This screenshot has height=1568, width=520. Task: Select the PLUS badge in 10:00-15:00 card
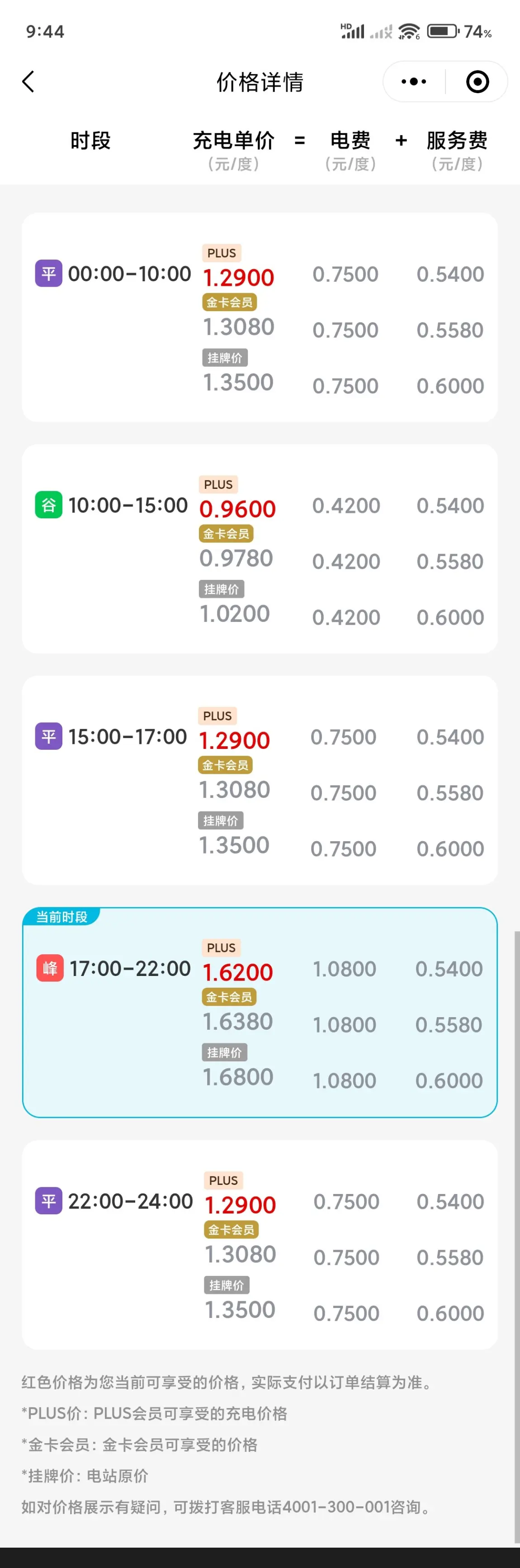coord(218,484)
